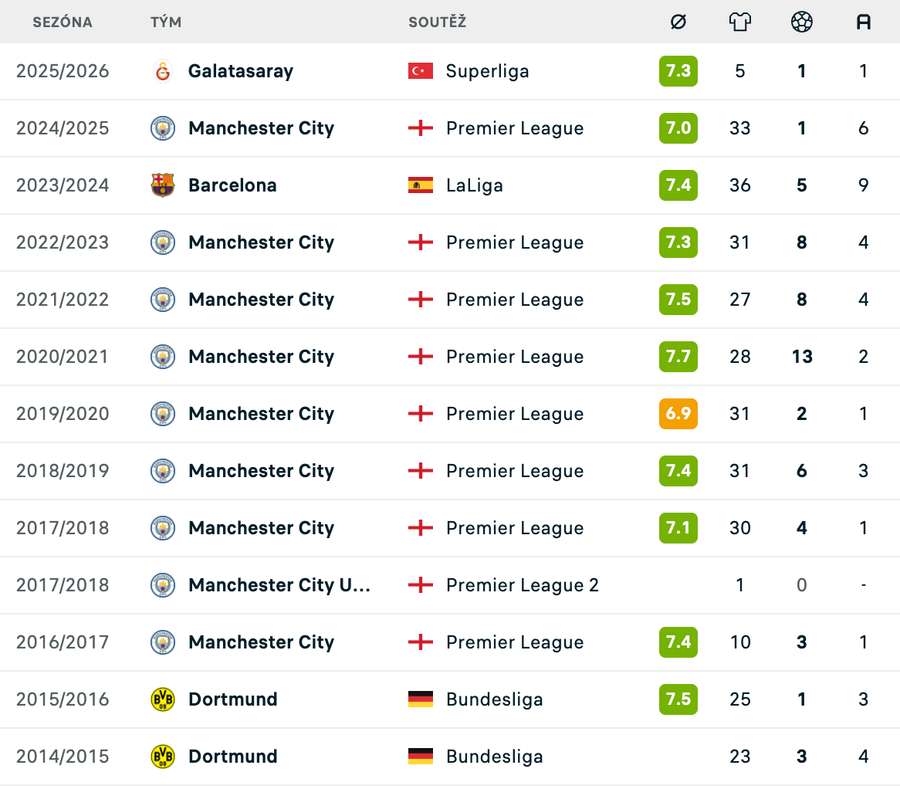Click the orange 6.9 rating badge
The height and width of the screenshot is (786, 900).
coord(678,414)
